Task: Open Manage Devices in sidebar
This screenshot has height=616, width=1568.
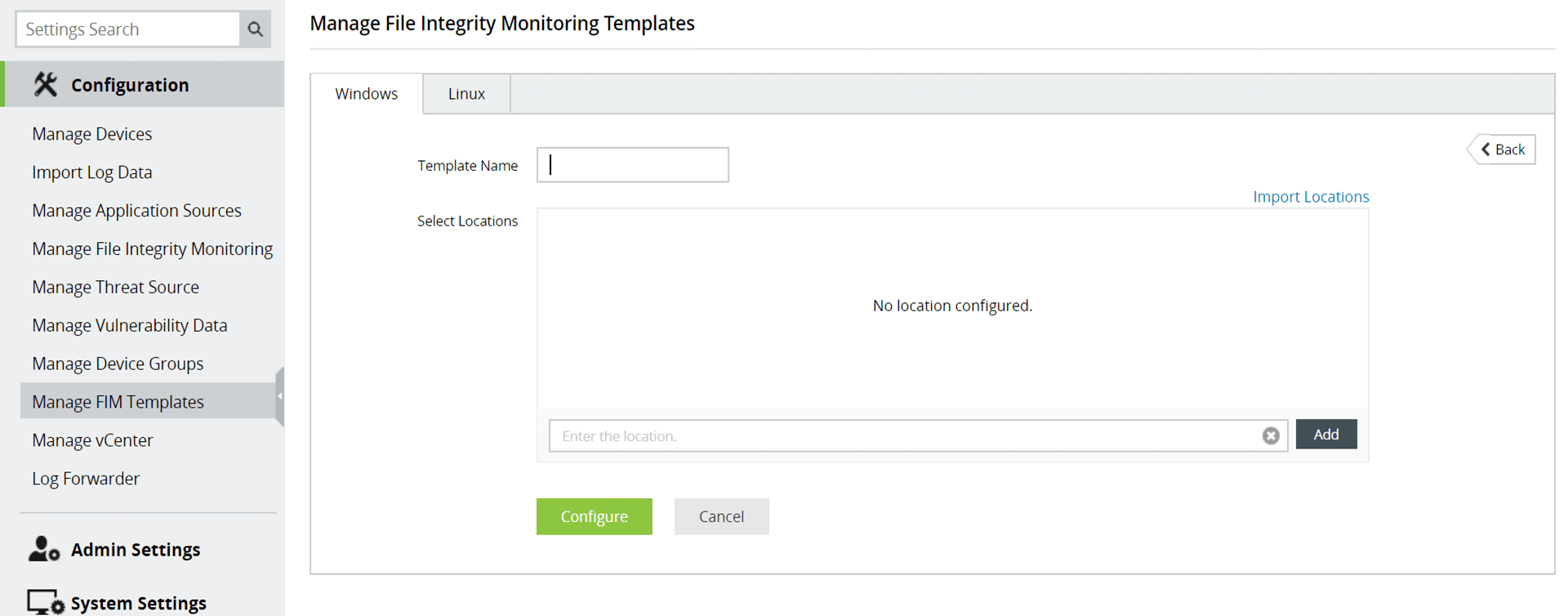Action: click(x=92, y=134)
